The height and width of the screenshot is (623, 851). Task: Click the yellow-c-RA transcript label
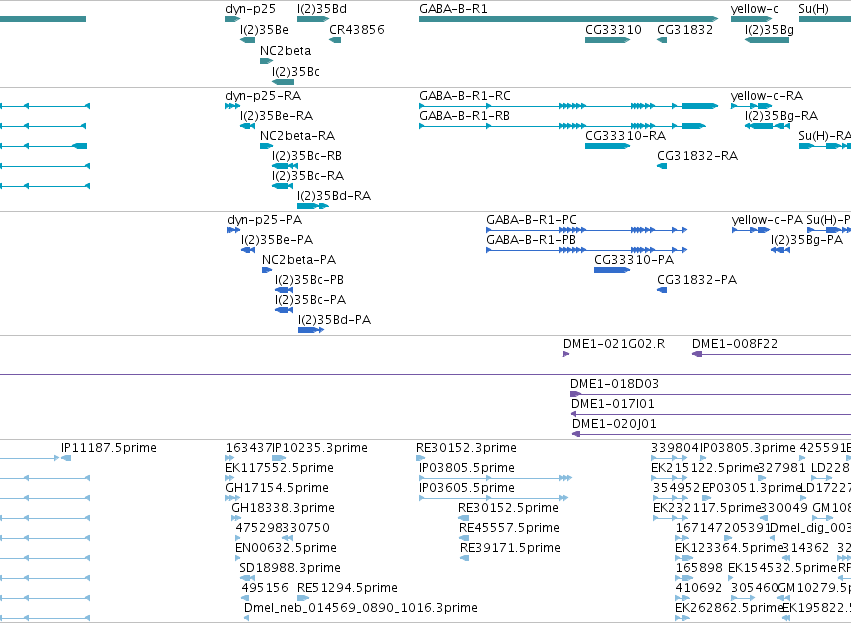767,96
